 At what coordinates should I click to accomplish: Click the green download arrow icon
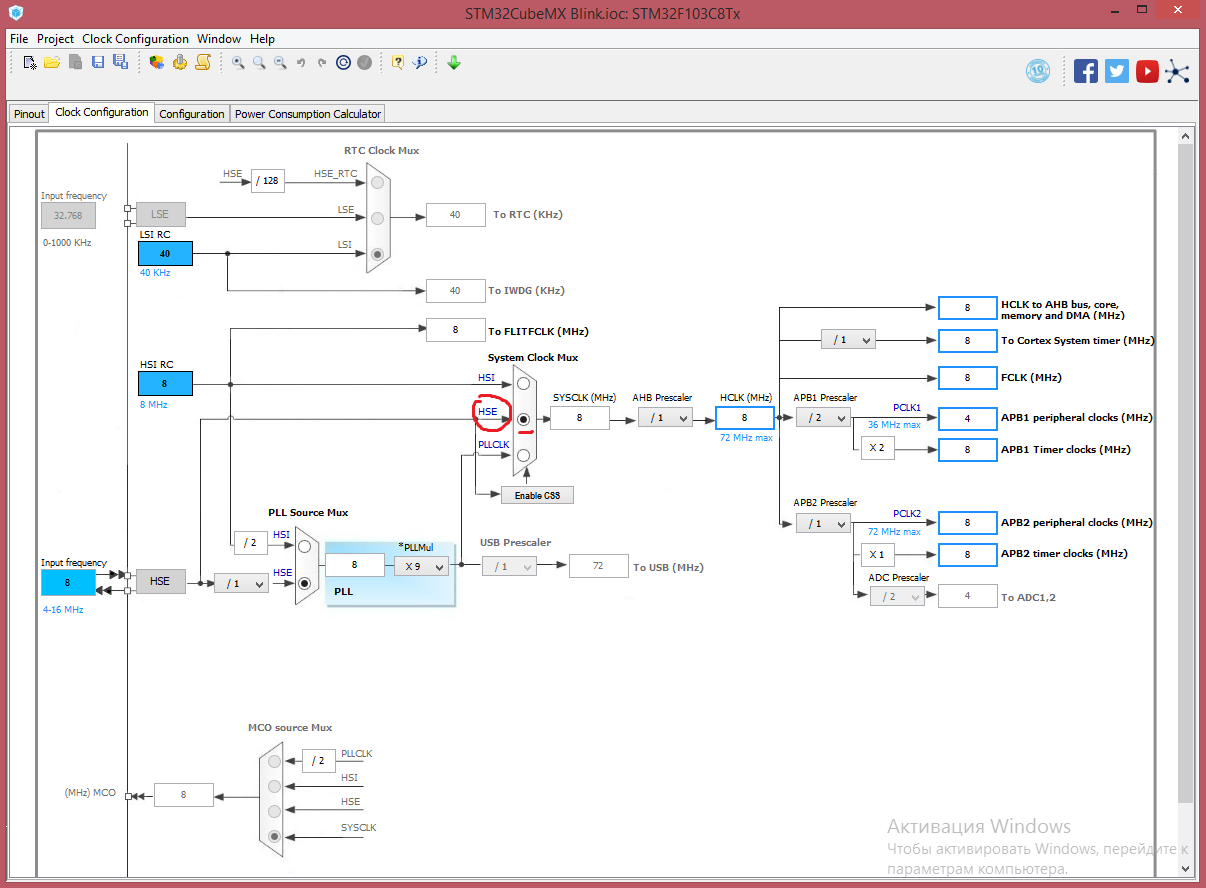point(454,62)
